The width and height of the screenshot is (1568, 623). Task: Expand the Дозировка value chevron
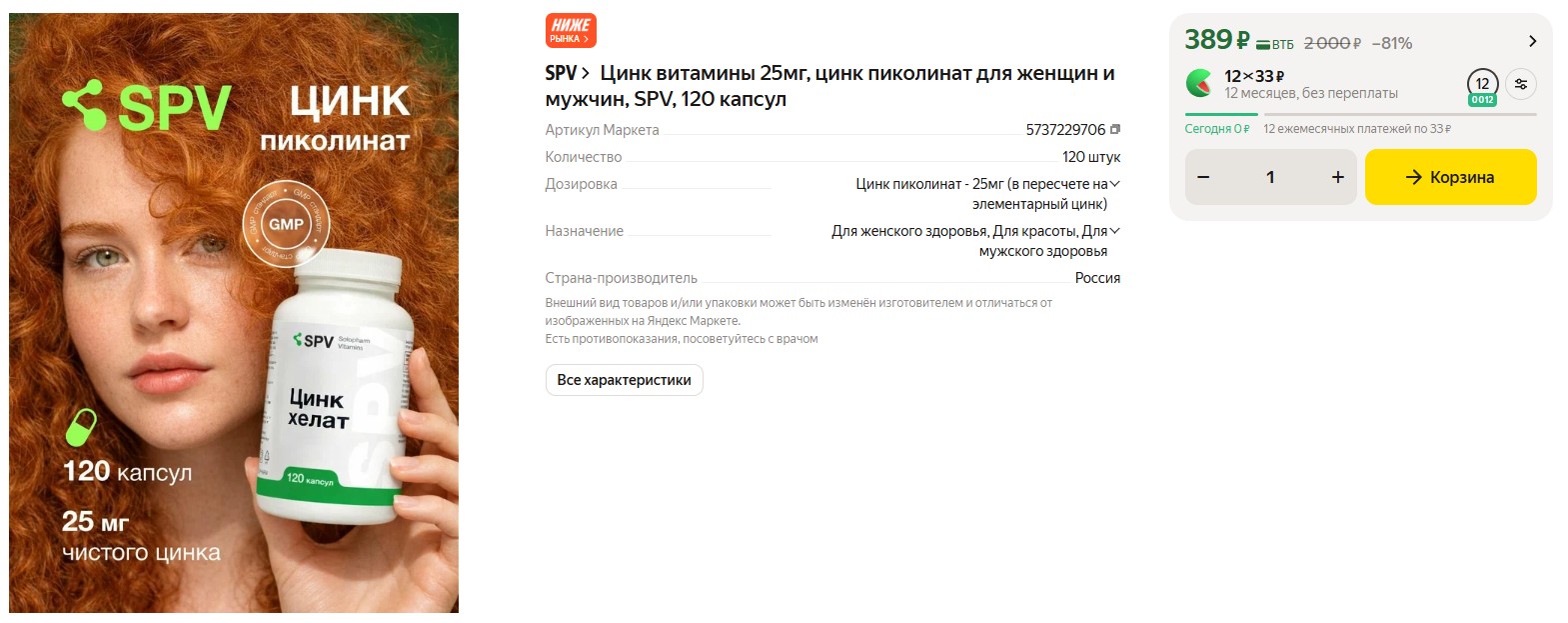pos(1115,184)
